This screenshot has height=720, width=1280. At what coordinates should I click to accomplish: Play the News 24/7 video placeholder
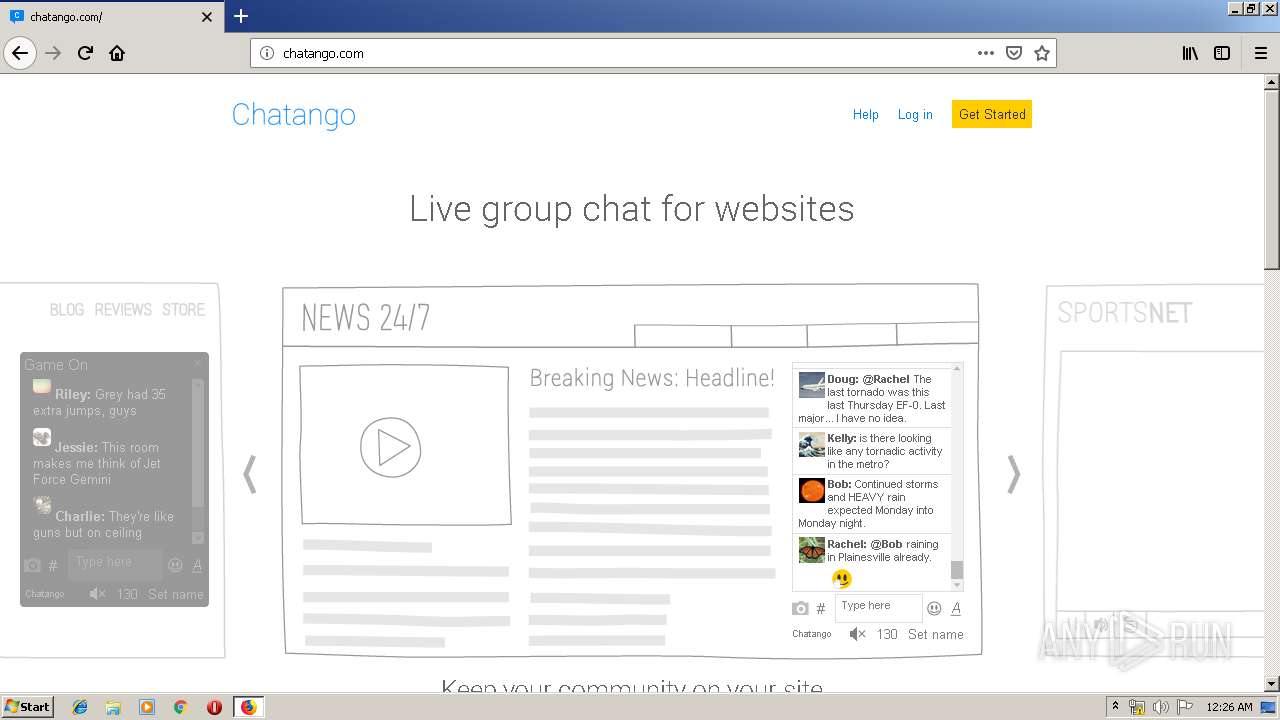tap(391, 447)
